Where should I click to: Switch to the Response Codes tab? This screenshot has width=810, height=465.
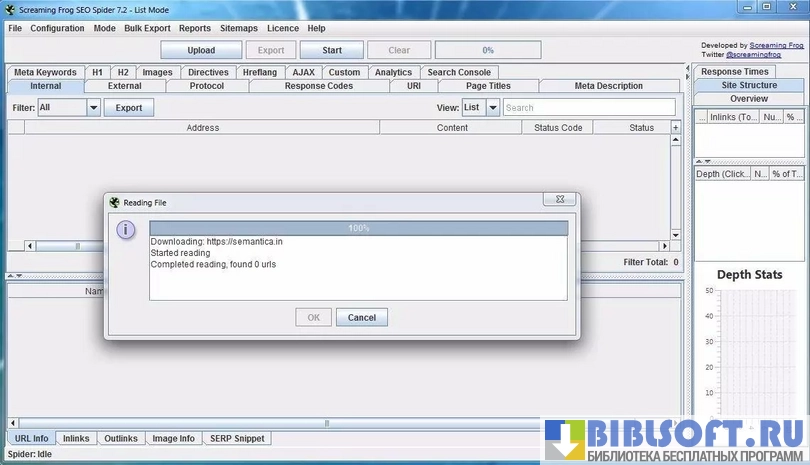tap(318, 86)
